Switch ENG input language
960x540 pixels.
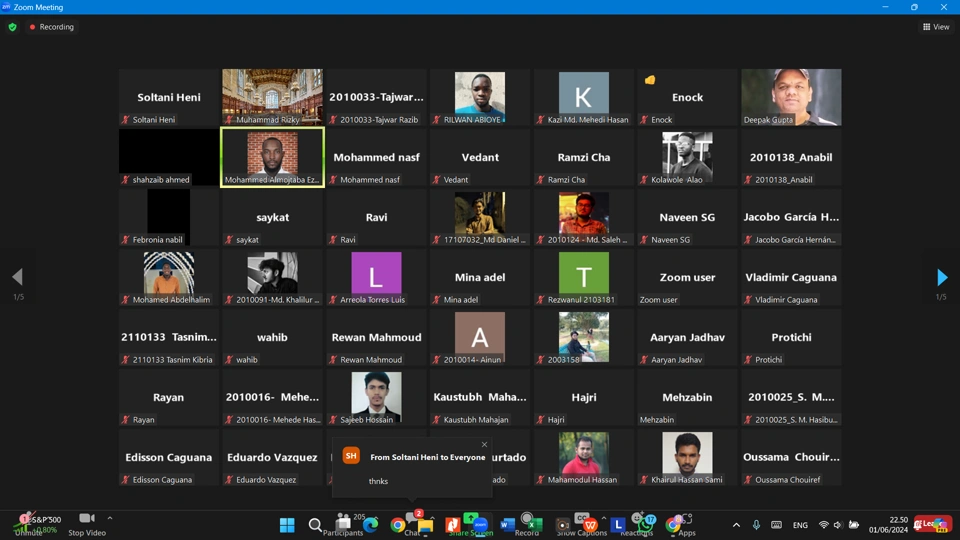[x=800, y=525]
